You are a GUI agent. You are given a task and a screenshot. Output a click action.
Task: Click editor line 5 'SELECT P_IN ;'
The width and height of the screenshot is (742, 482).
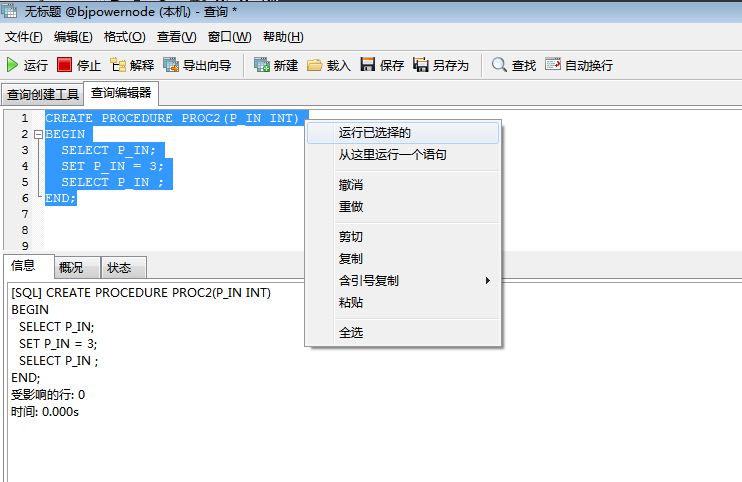click(x=112, y=183)
